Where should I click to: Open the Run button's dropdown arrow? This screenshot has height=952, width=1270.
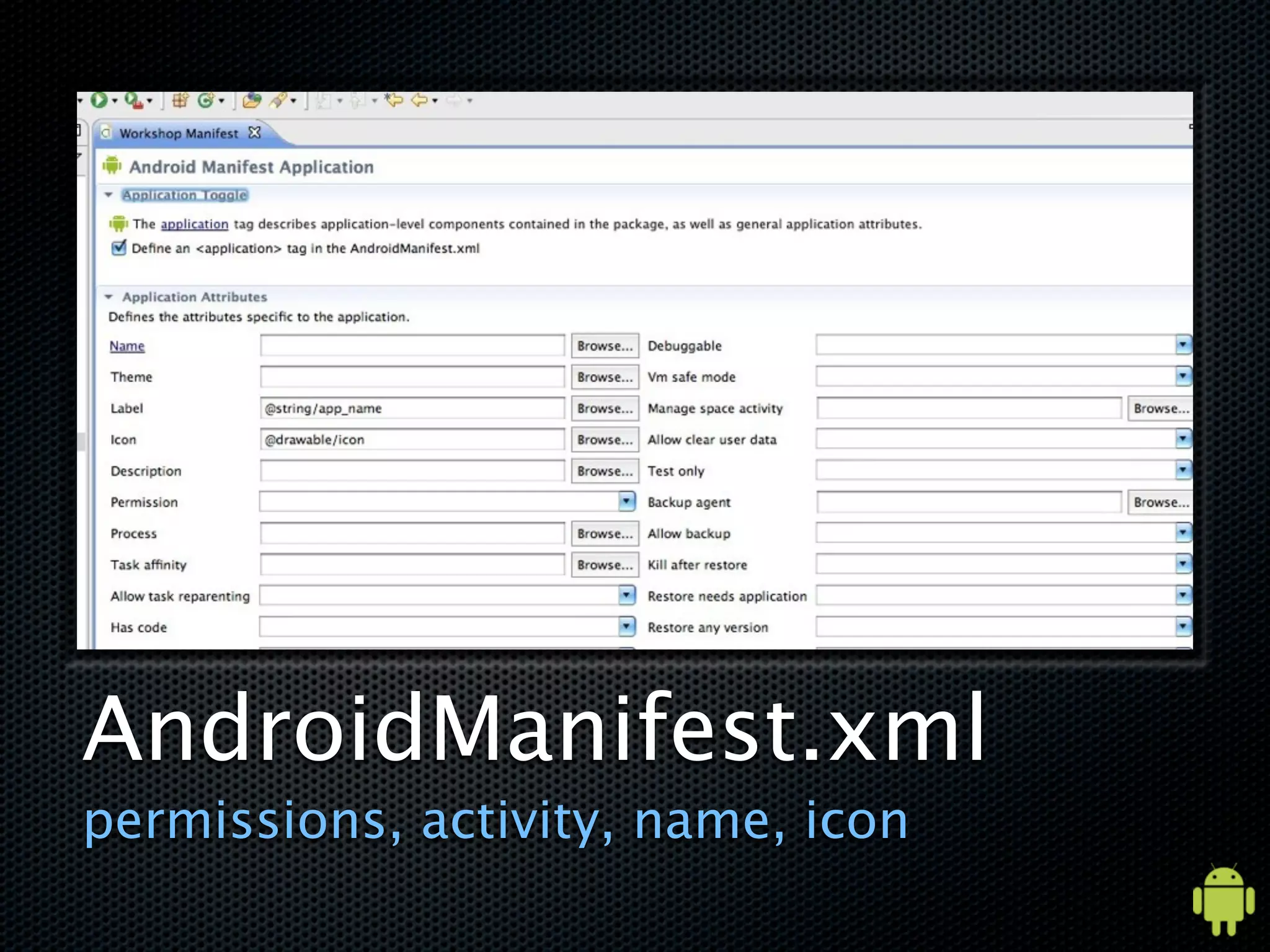(115, 101)
